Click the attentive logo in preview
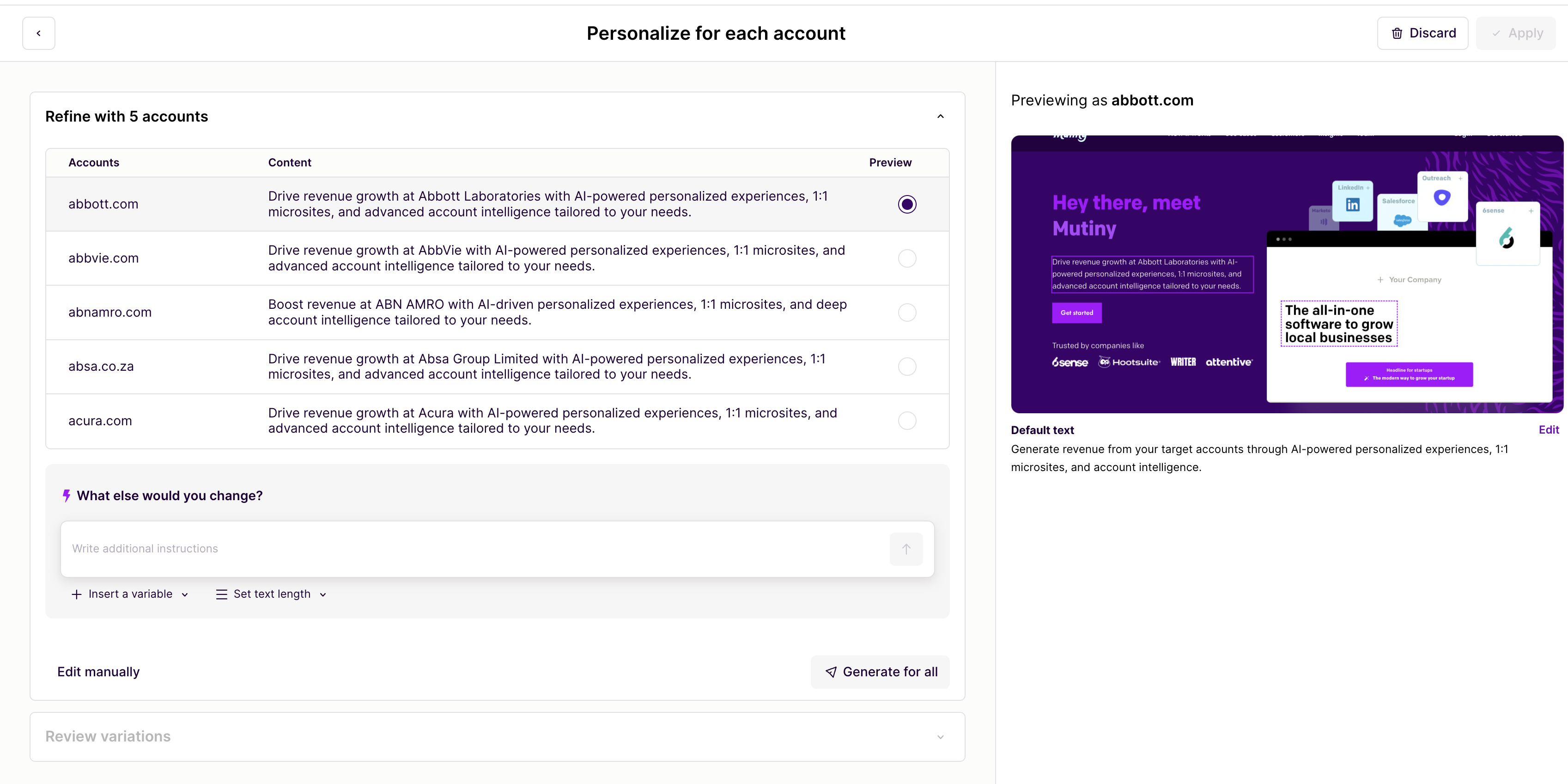The height and width of the screenshot is (784, 1568). coord(1229,362)
